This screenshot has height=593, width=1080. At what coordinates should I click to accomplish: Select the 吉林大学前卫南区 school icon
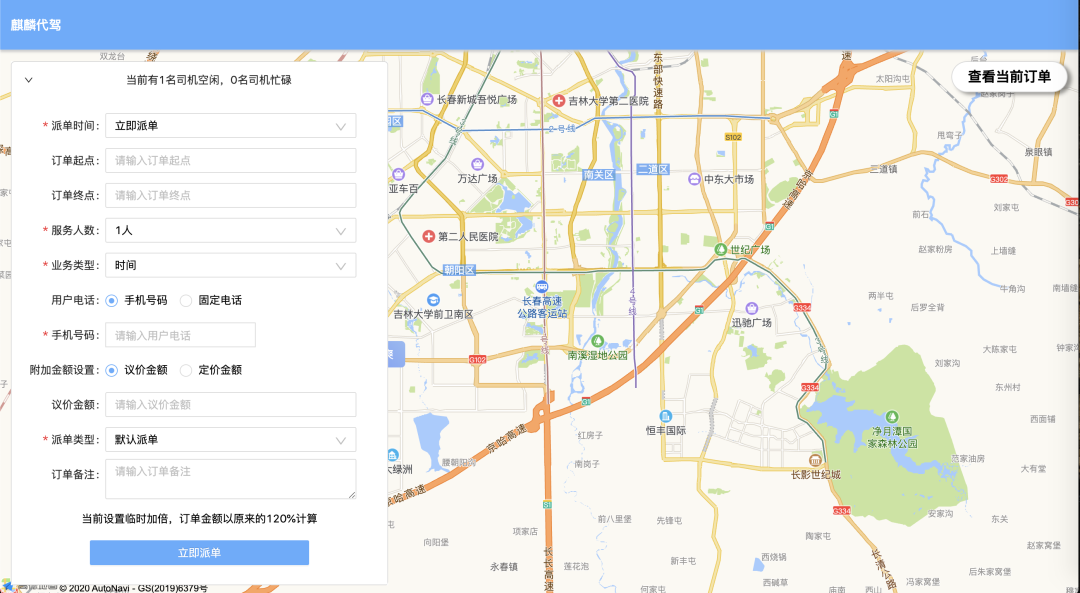click(x=433, y=300)
